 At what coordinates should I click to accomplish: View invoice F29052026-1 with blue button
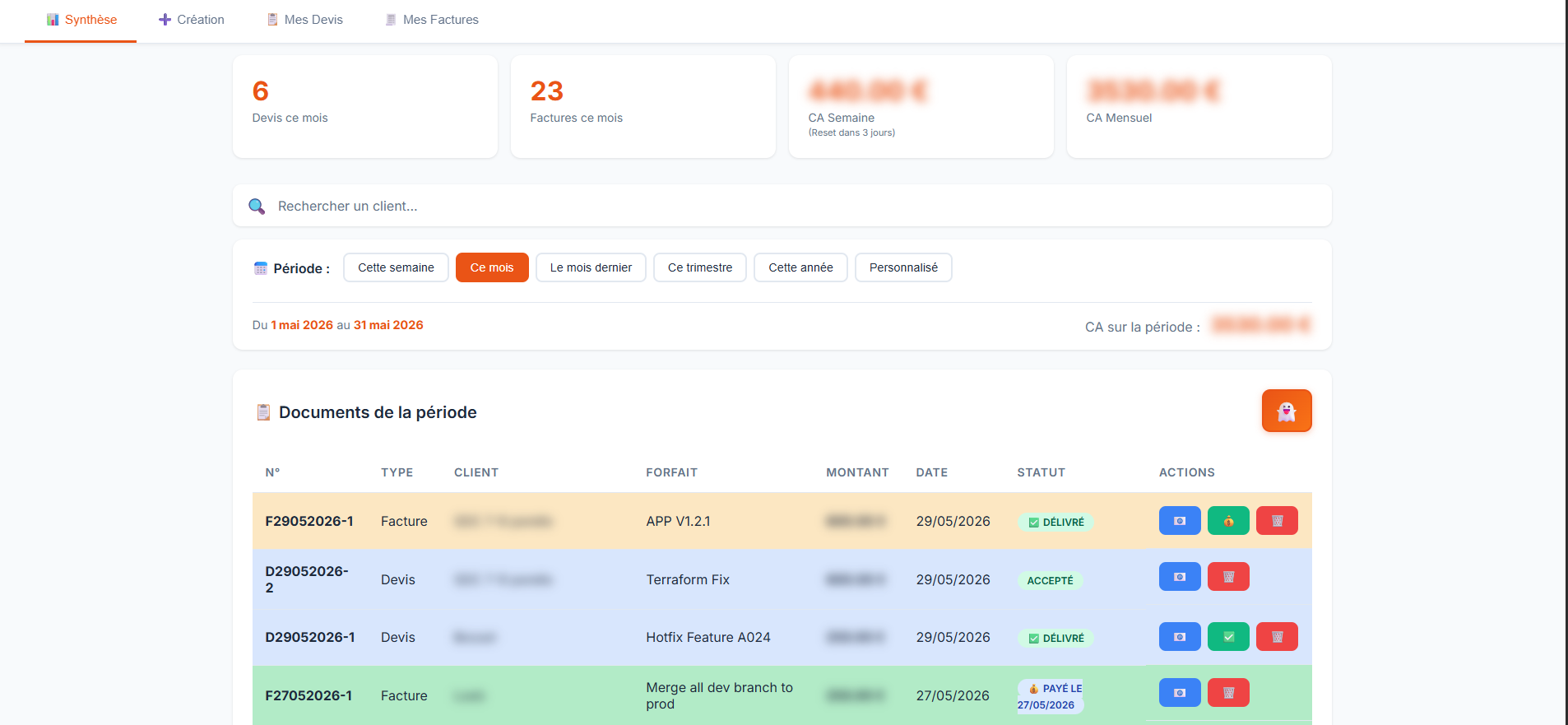[x=1180, y=521]
